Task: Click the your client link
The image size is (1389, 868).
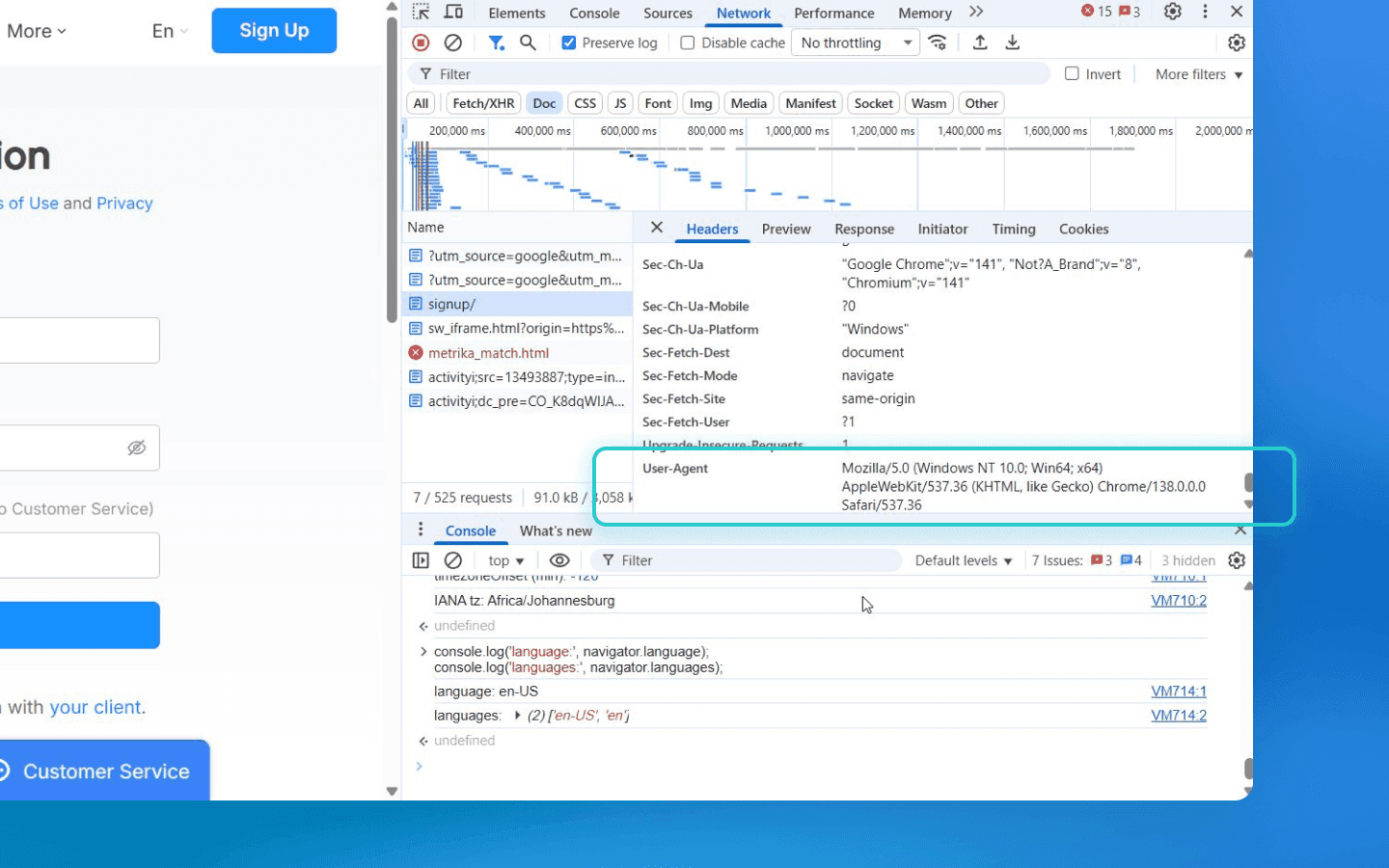Action: pyautogui.click(x=95, y=707)
